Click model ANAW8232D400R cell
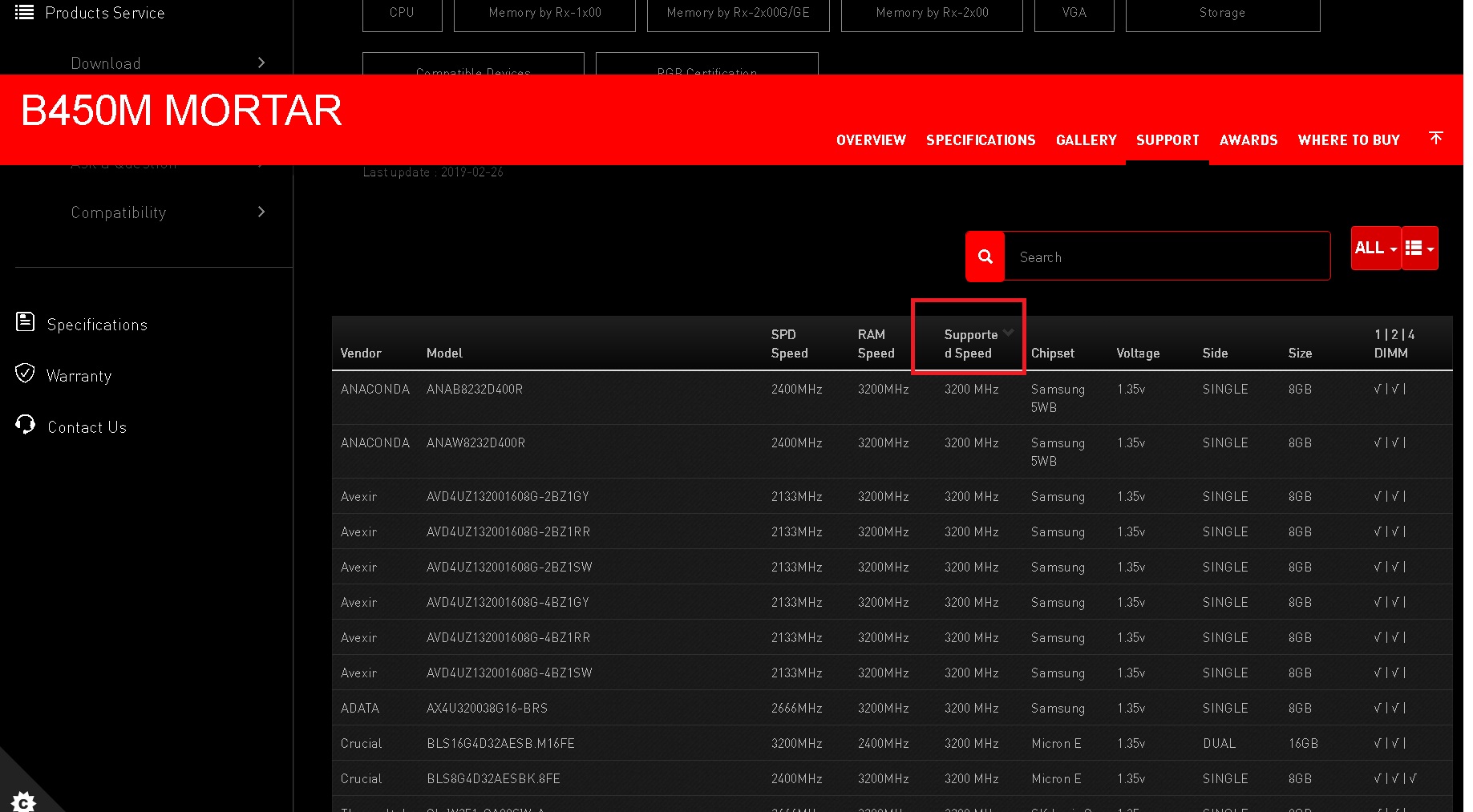 pyautogui.click(x=475, y=442)
